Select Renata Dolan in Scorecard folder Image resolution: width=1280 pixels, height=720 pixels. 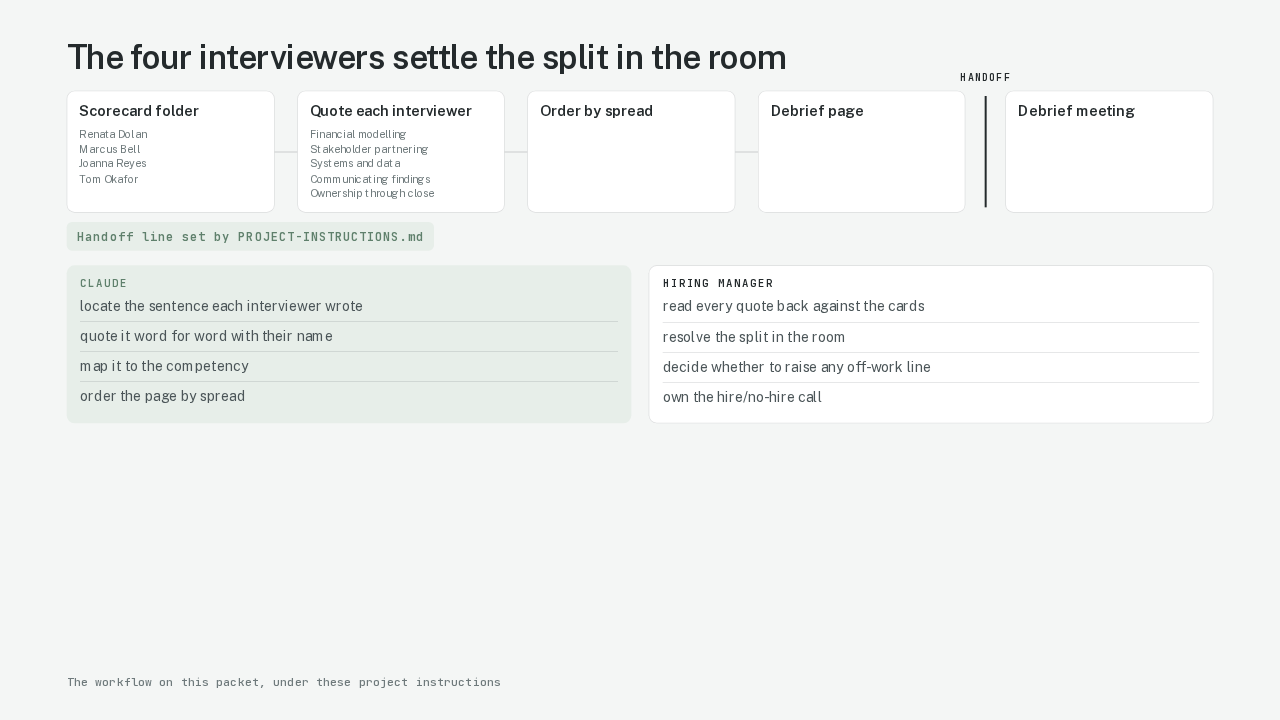113,134
